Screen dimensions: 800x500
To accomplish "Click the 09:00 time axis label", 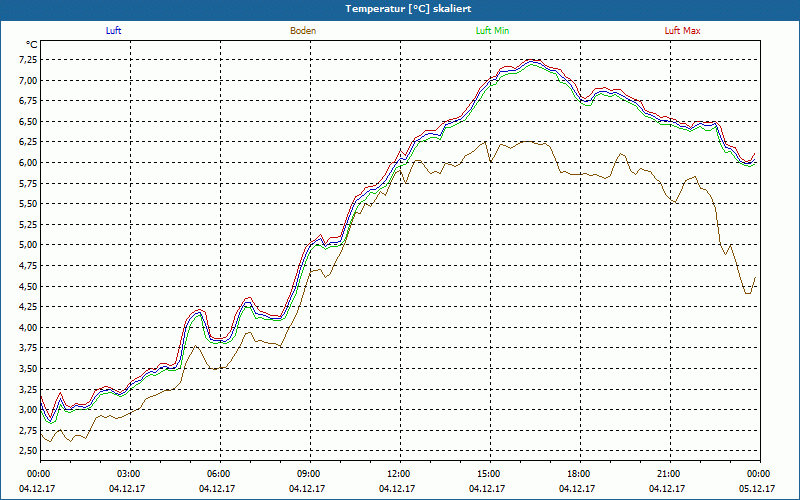I will point(310,474).
